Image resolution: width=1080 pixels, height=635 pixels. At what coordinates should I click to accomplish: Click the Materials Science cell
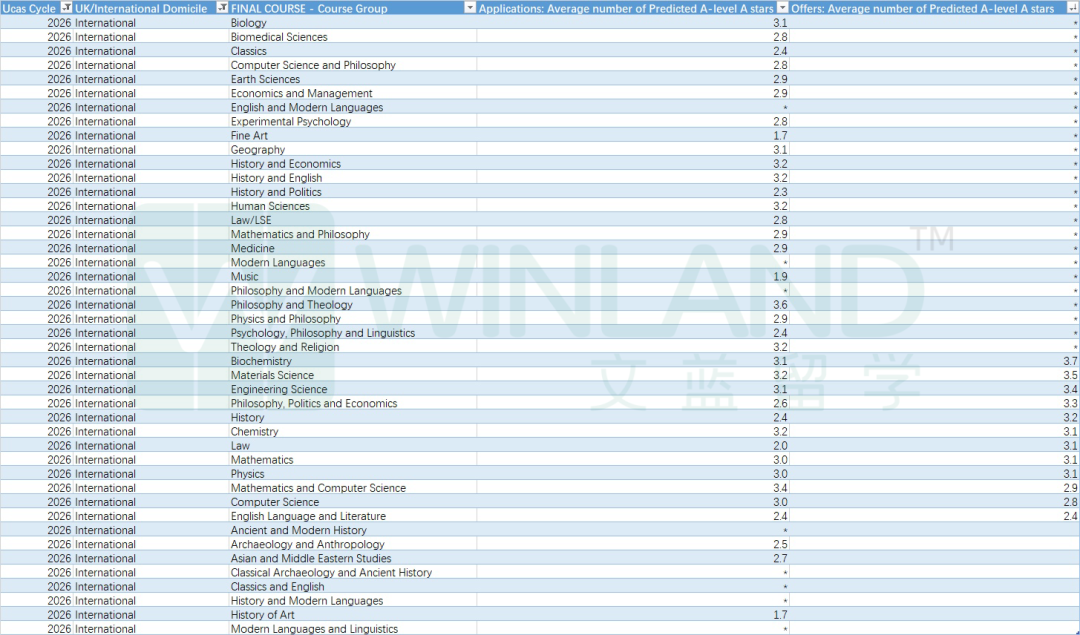click(353, 375)
